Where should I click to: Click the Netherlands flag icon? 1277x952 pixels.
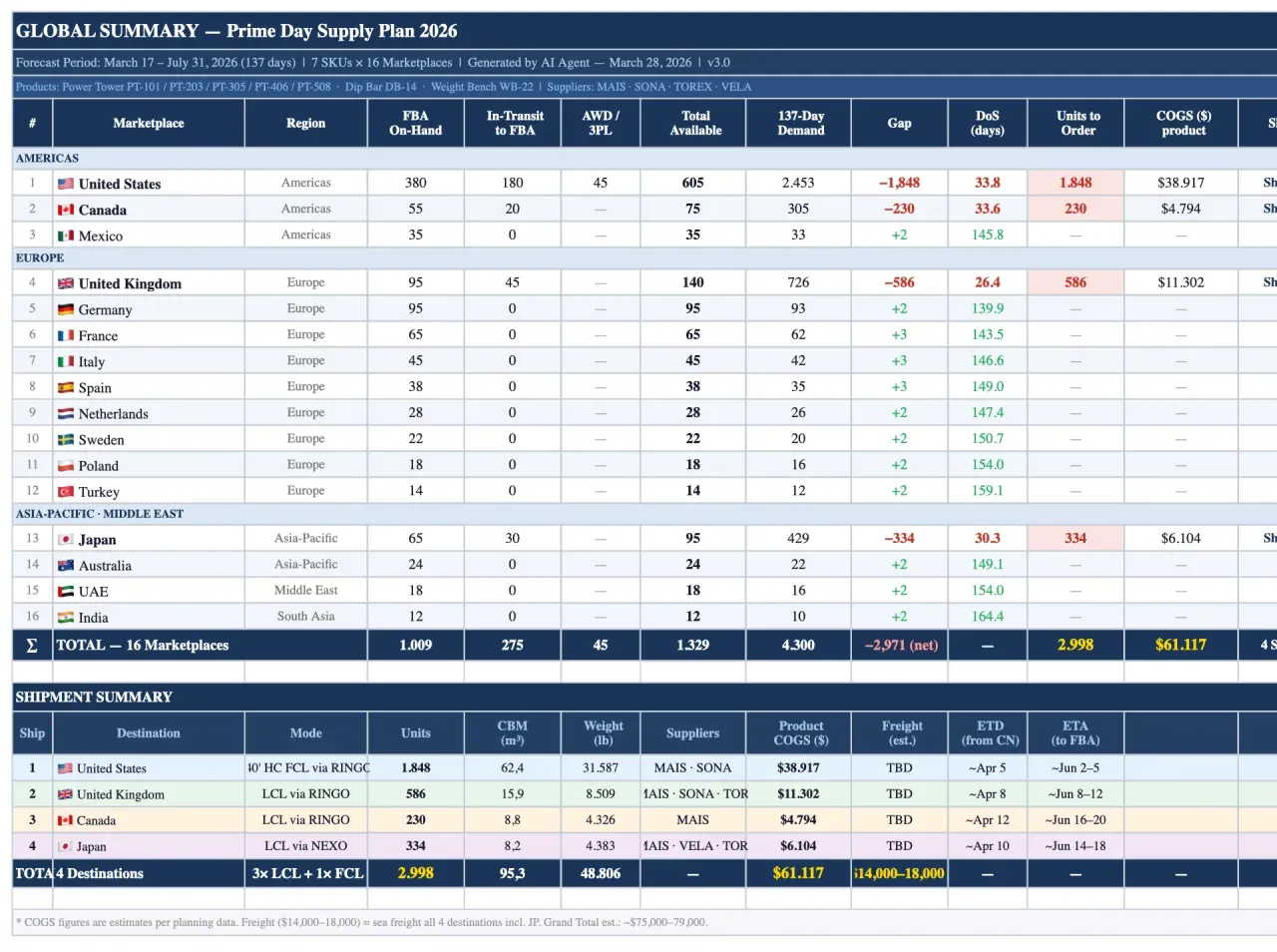[x=66, y=413]
